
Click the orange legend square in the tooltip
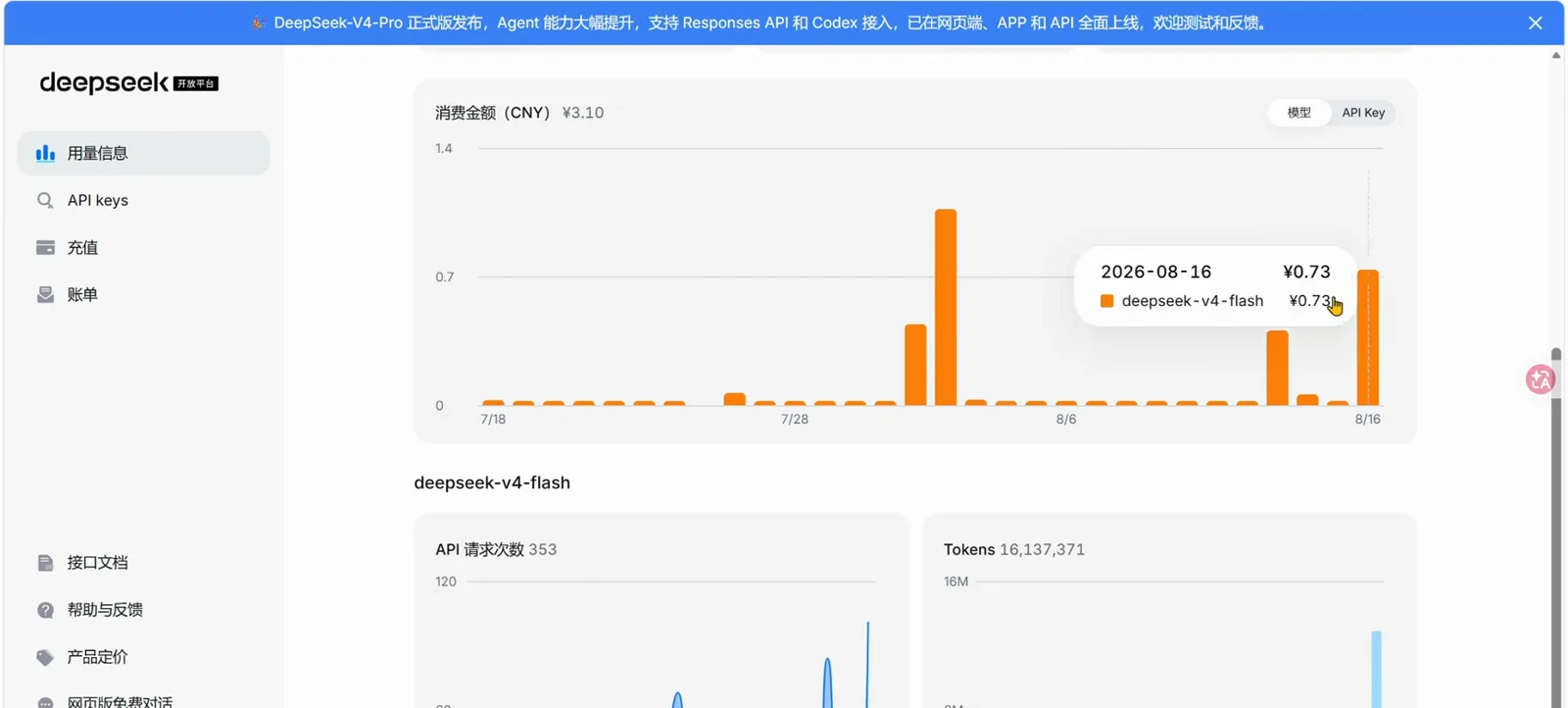[x=1106, y=301]
